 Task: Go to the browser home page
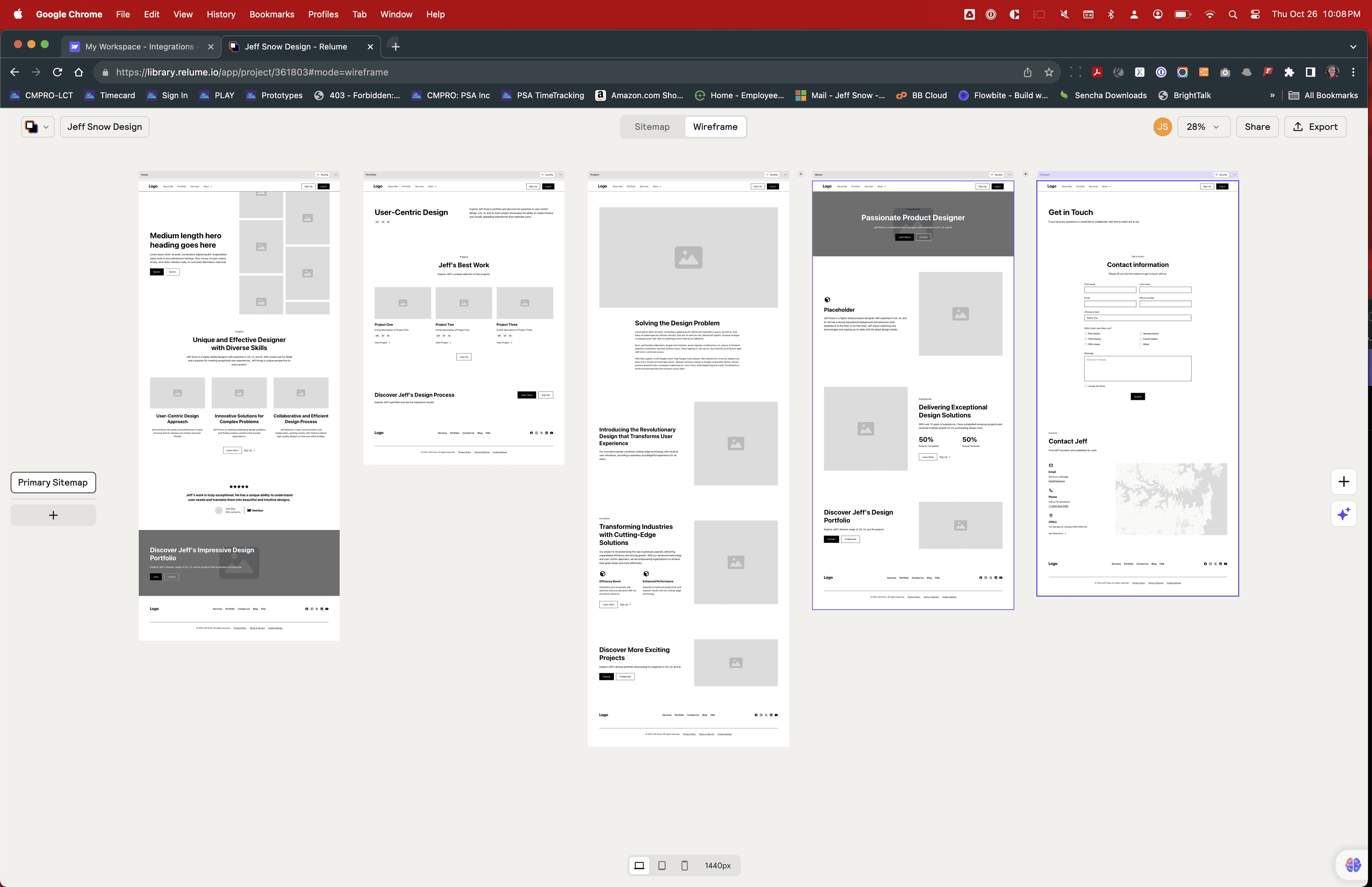coord(79,72)
